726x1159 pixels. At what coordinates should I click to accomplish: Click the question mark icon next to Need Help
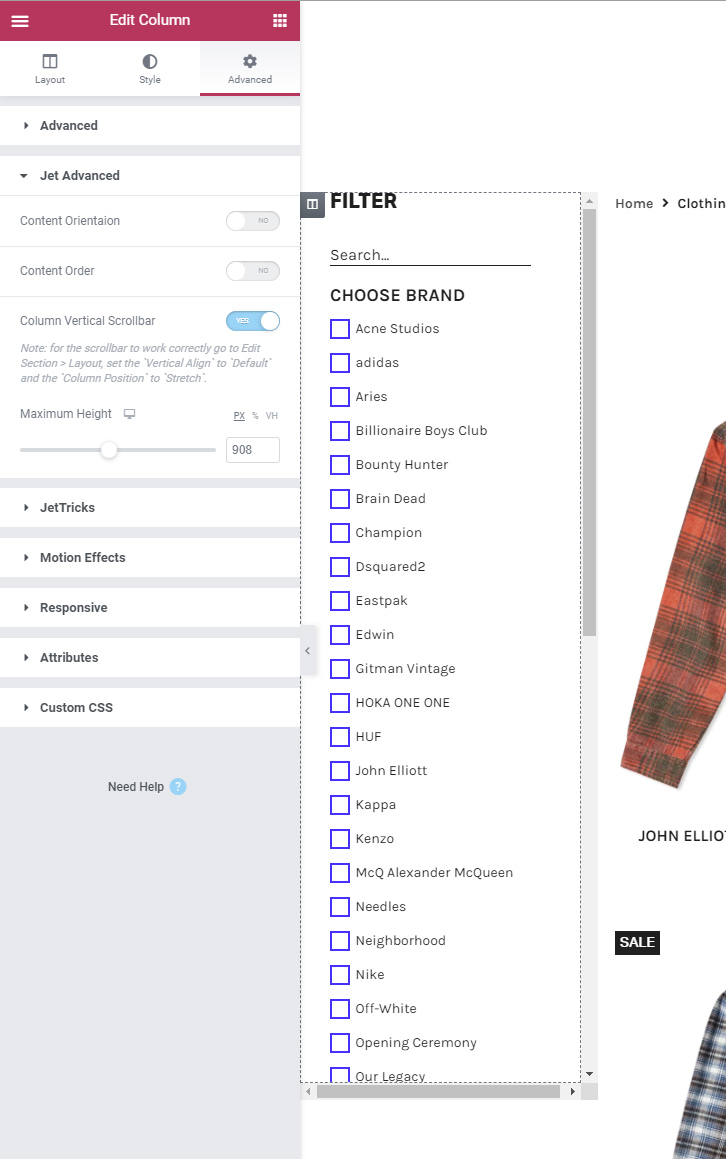[177, 787]
